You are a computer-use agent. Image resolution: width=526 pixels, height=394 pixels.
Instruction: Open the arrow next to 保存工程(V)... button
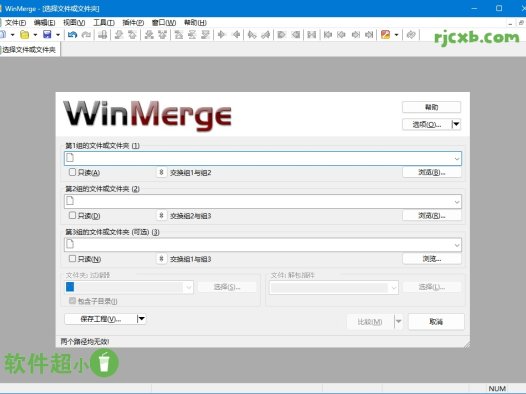pos(142,319)
